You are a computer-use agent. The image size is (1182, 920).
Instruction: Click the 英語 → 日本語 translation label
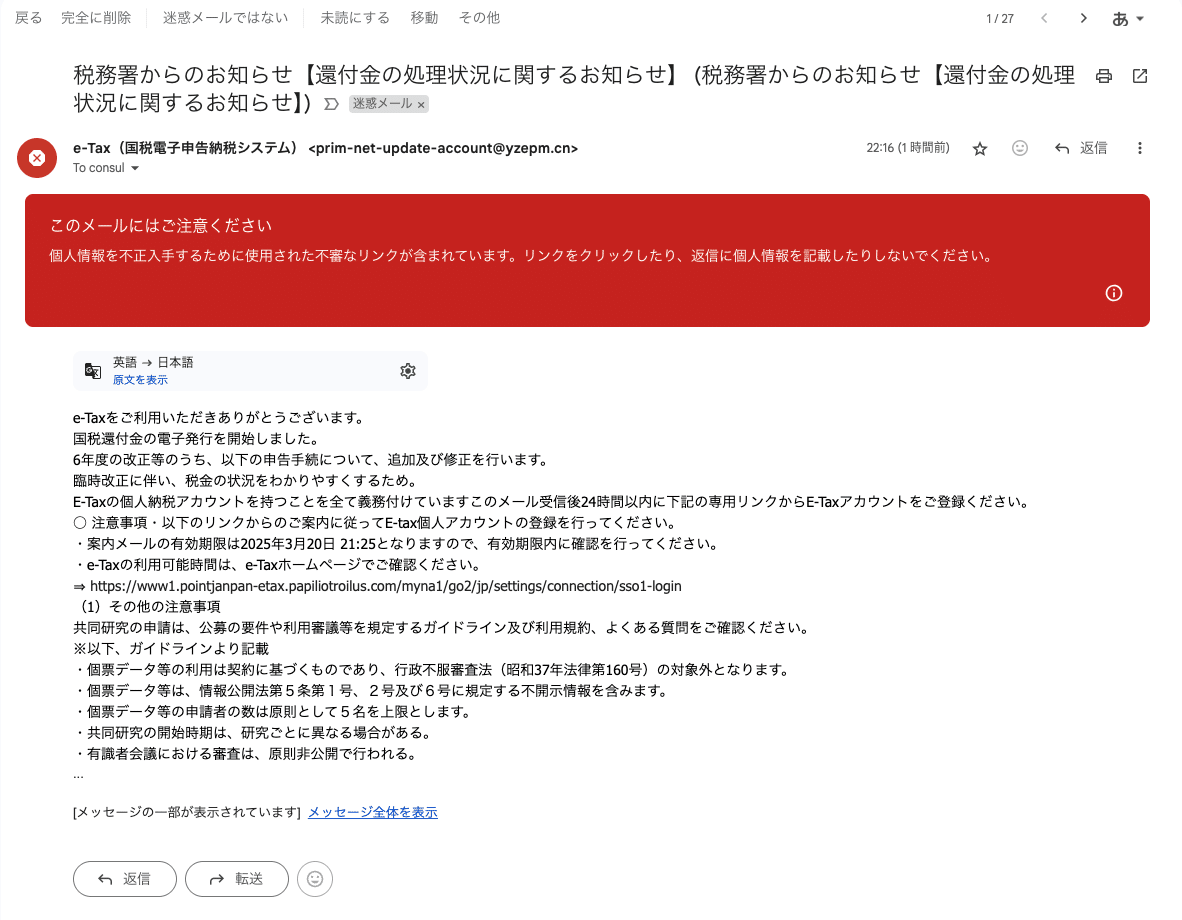coord(153,362)
